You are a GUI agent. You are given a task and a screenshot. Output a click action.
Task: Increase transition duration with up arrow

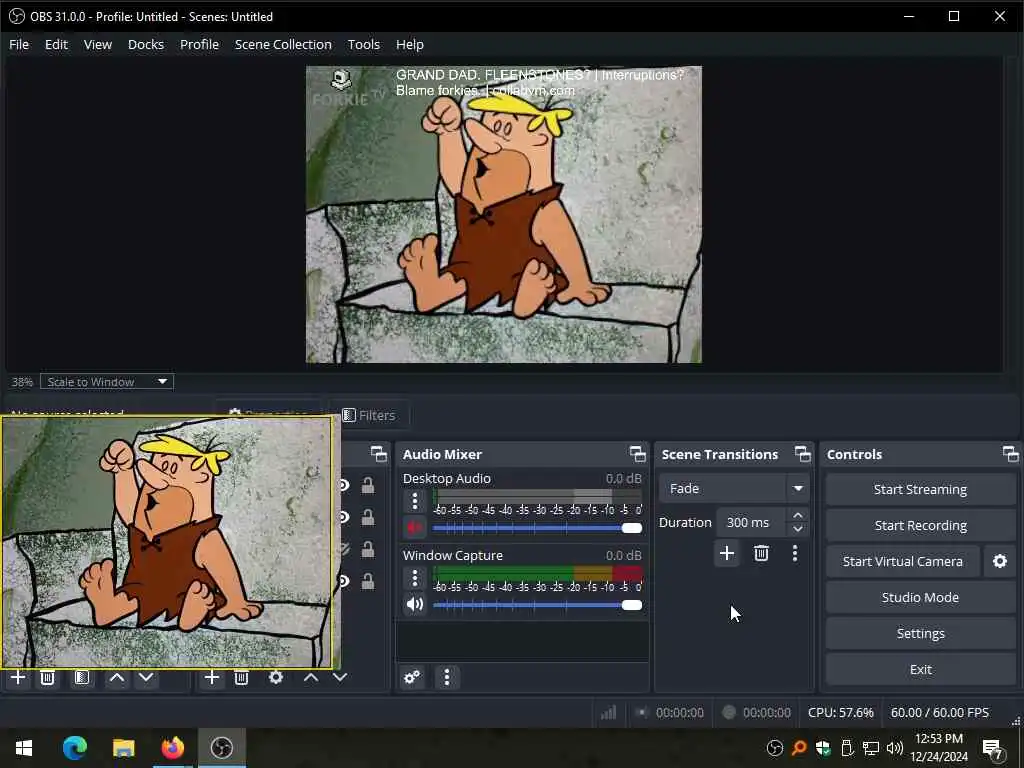[797, 515]
